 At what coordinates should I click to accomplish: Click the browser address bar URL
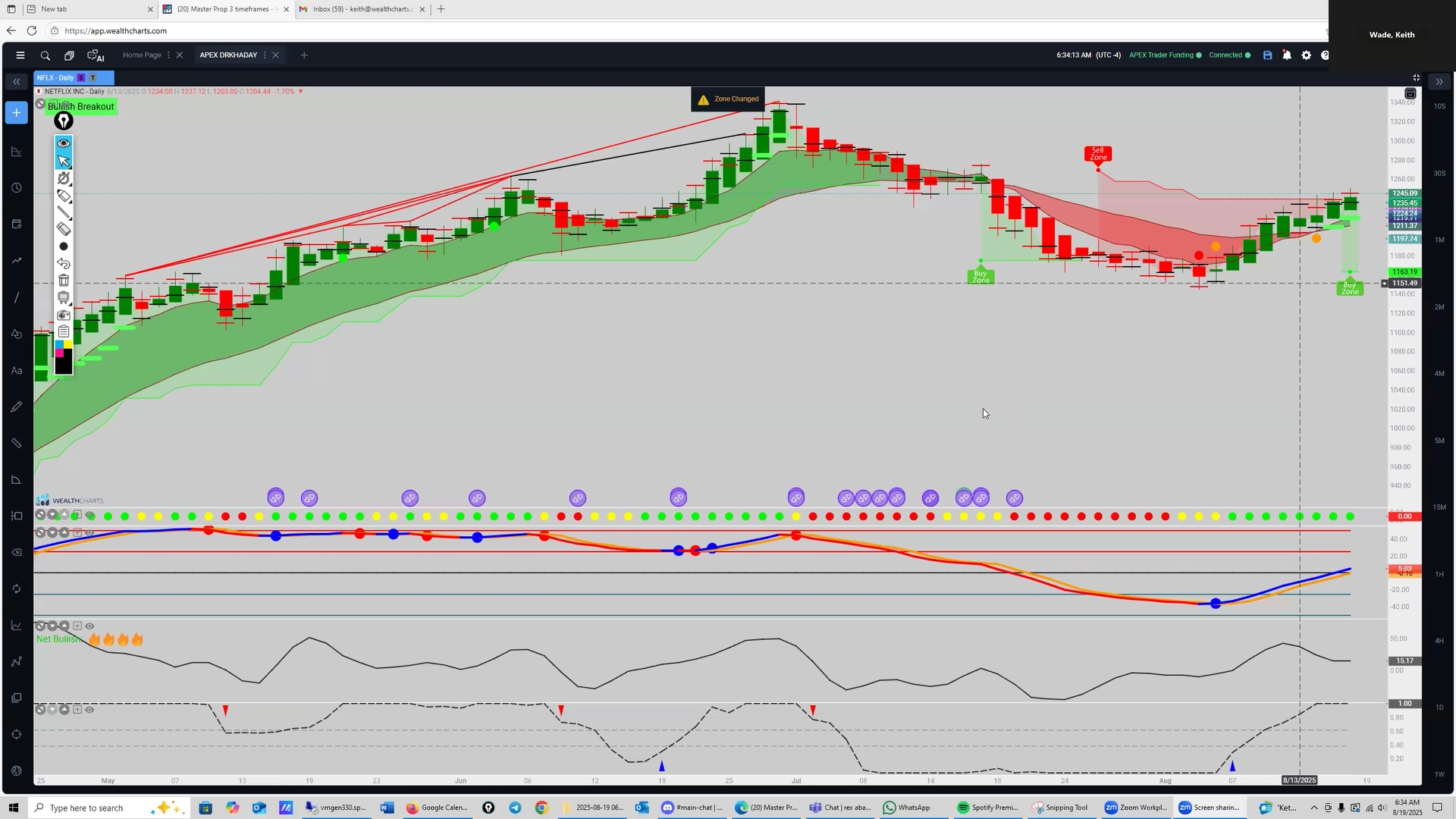pyautogui.click(x=115, y=31)
